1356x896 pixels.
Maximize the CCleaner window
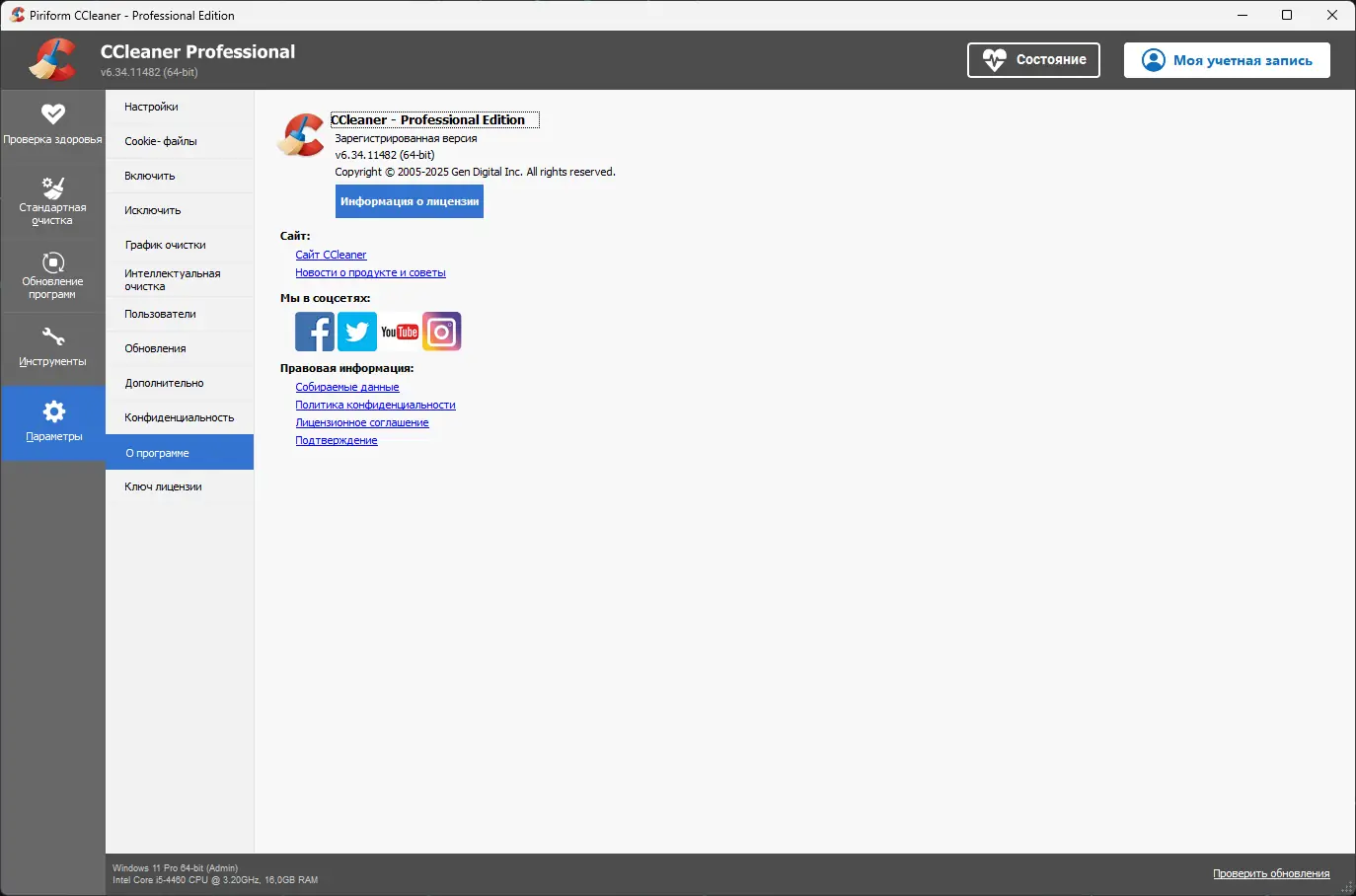(x=1287, y=15)
